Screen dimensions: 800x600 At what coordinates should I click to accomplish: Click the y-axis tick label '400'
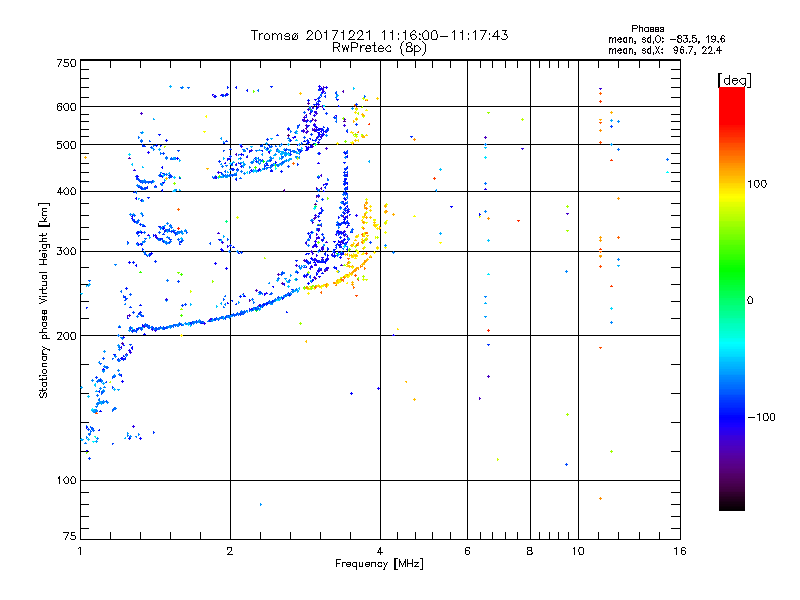click(x=66, y=192)
